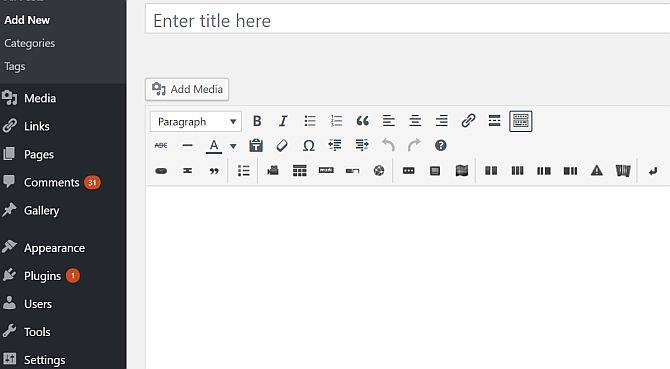Toggle italic formatting
The height and width of the screenshot is (369, 670).
tap(283, 121)
